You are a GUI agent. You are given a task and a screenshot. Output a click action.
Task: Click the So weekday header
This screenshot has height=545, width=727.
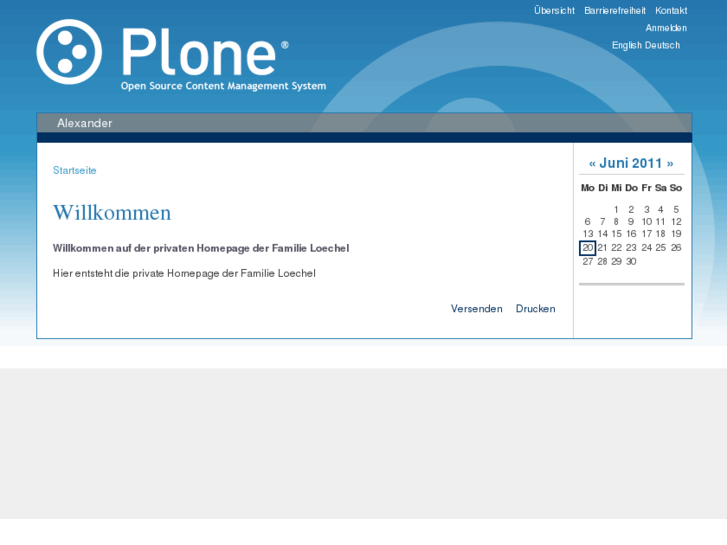pyautogui.click(x=676, y=188)
